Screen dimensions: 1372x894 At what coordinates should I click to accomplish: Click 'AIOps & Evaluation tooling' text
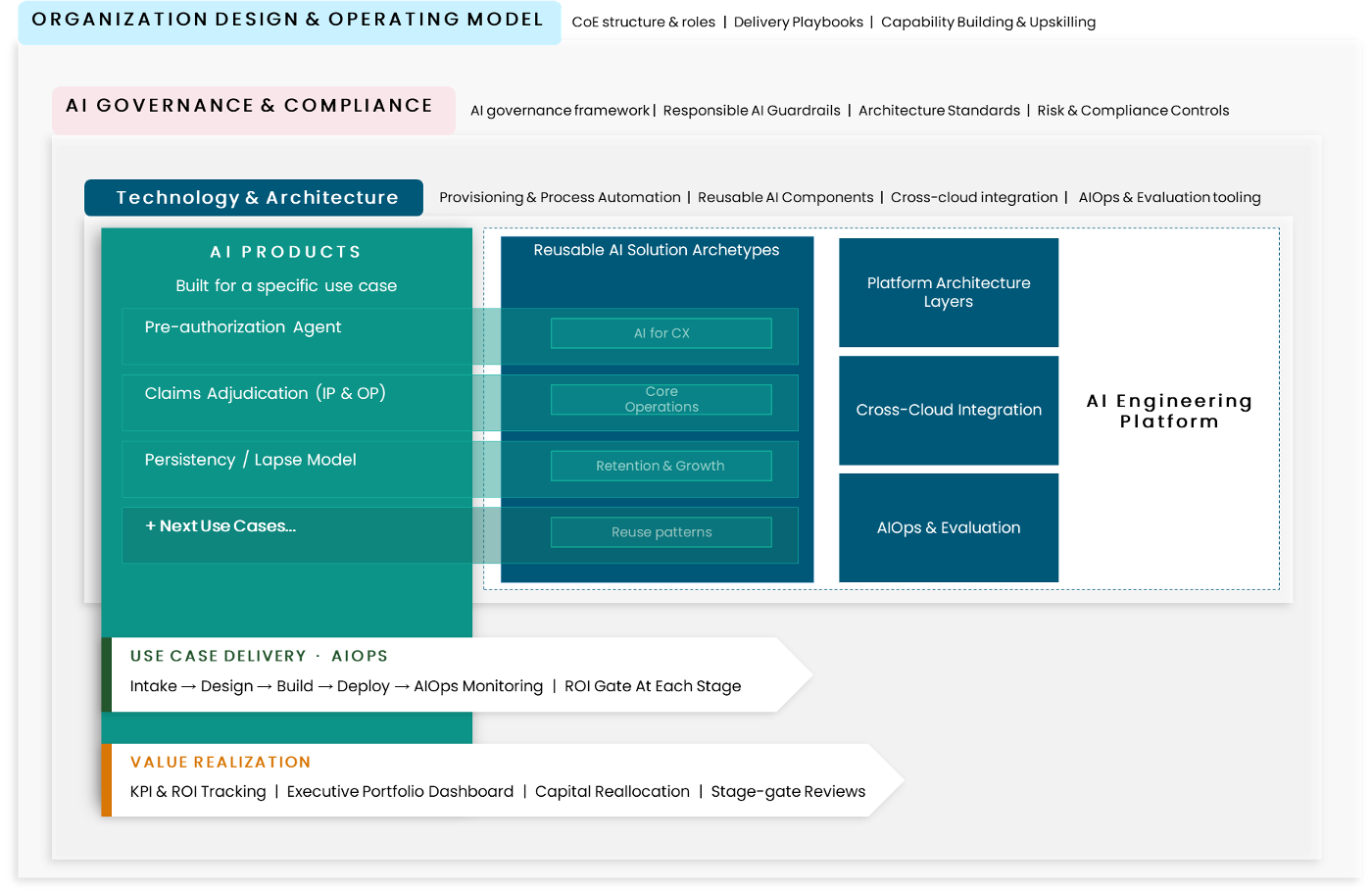click(x=1169, y=198)
